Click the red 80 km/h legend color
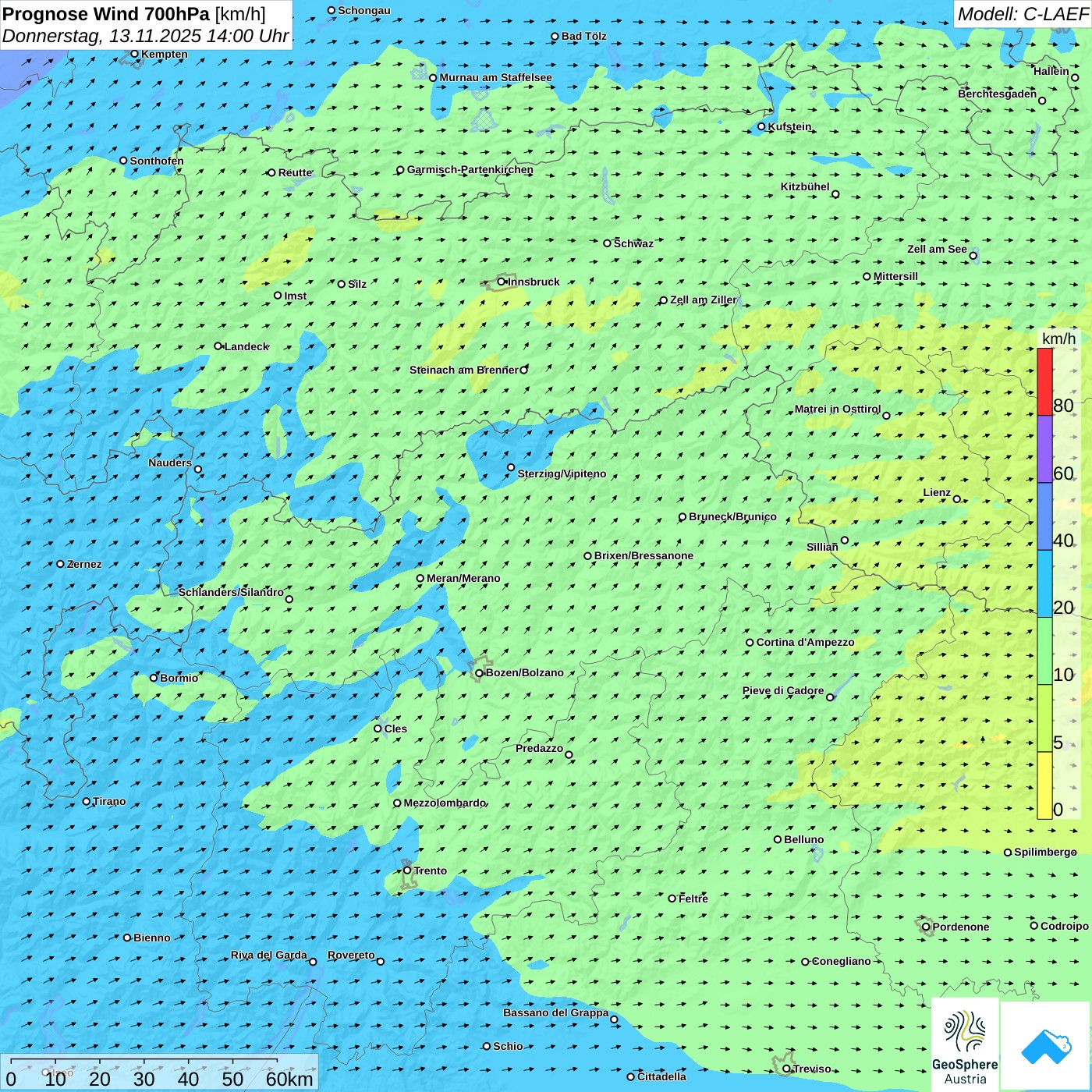This screenshot has height=1092, width=1092. [x=1044, y=381]
